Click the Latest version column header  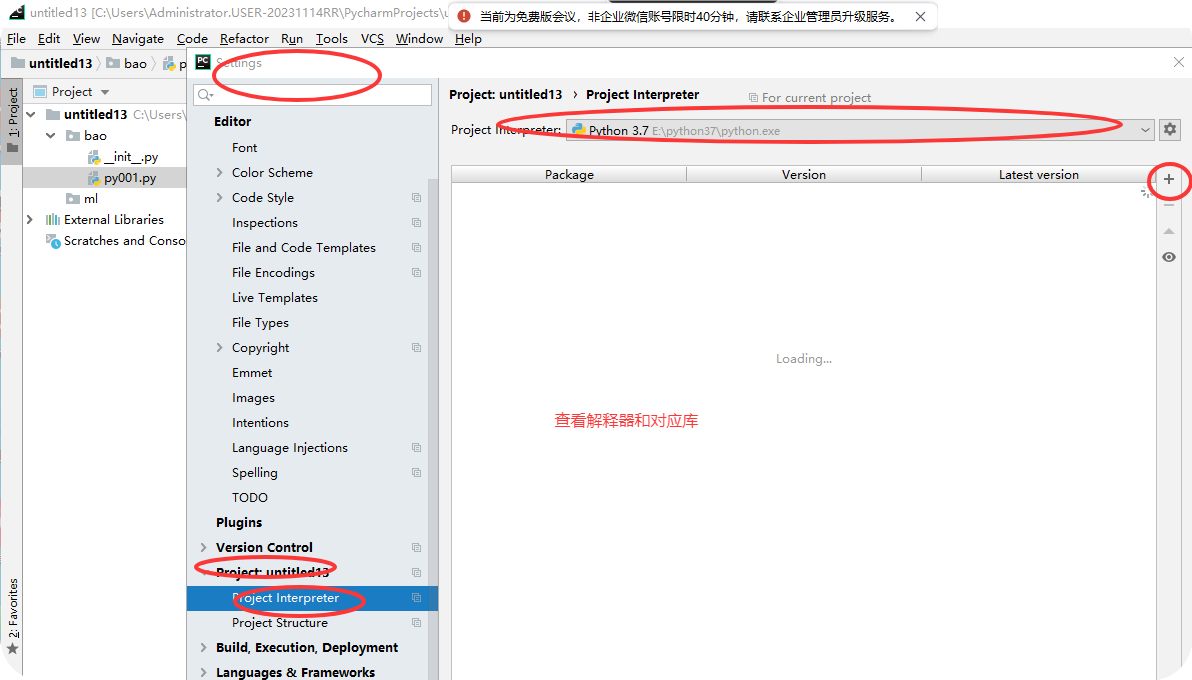point(1038,175)
